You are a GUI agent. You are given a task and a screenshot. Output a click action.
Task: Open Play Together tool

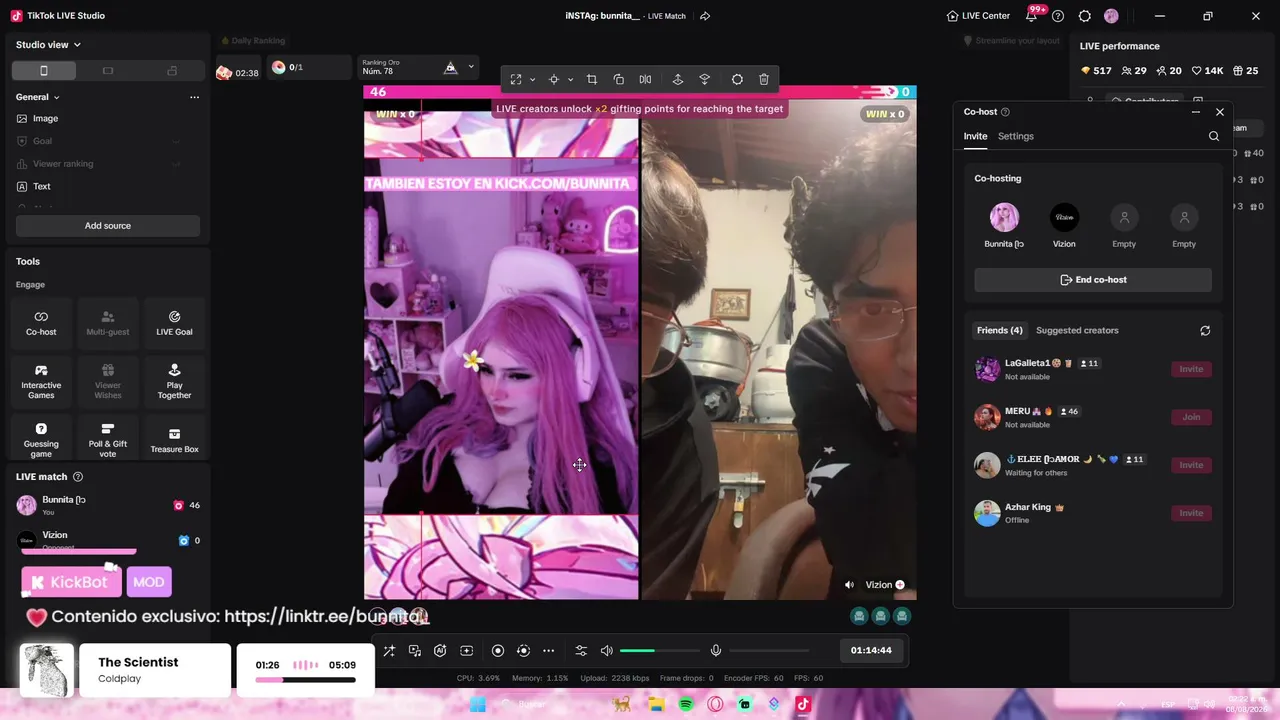(x=174, y=380)
